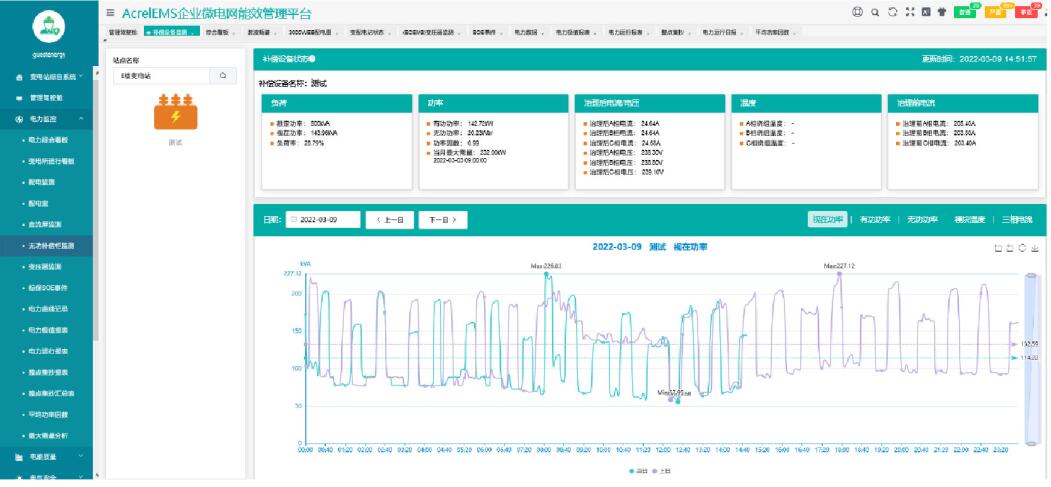
Task: Open the 无功补偿柜监测 sidebar item
Action: tap(52, 245)
